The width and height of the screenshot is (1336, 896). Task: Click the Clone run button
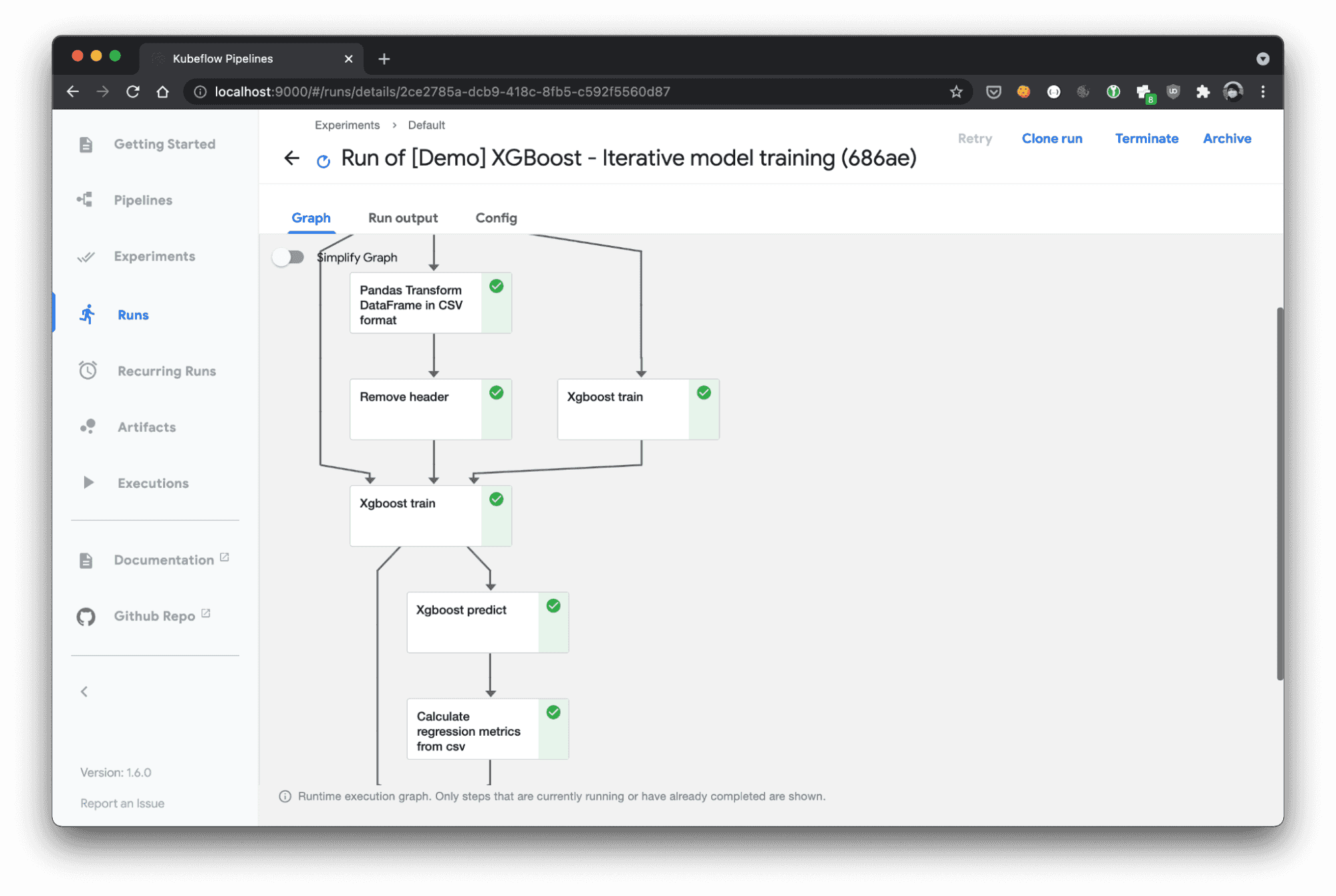1052,138
